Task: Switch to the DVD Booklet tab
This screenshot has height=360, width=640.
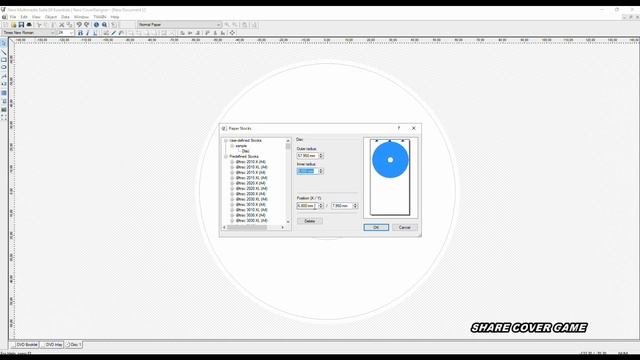Action: coord(25,345)
